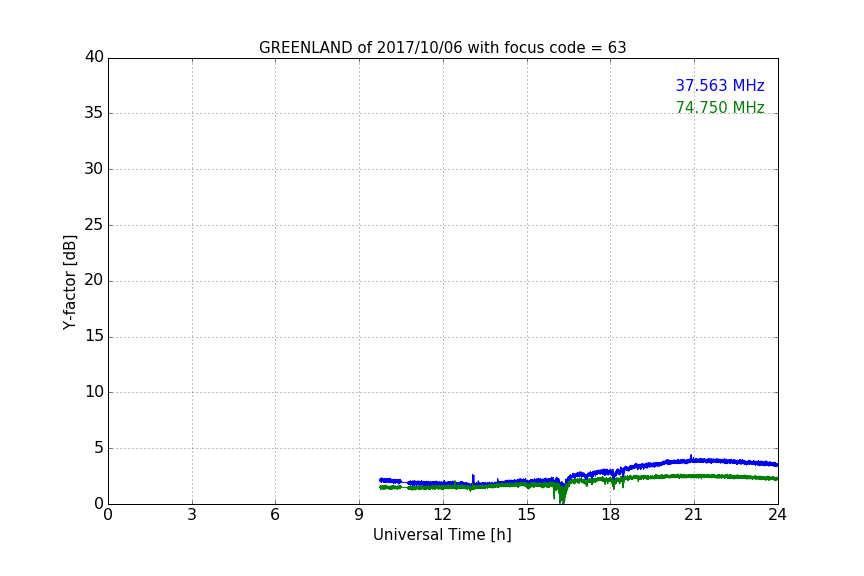Click the "Y-factor [dB]" axis label

tap(70, 282)
